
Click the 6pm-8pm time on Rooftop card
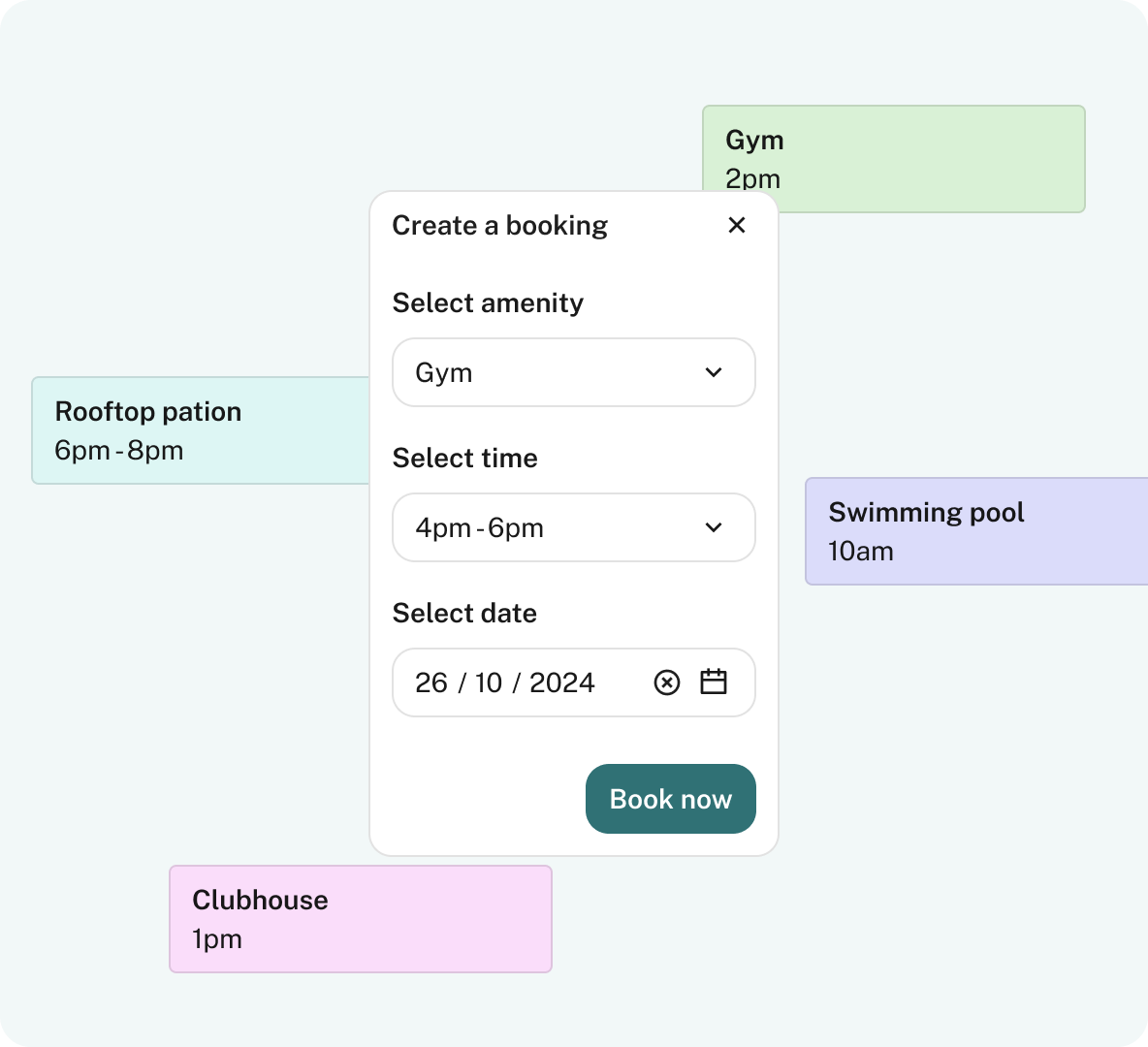pyautogui.click(x=119, y=451)
